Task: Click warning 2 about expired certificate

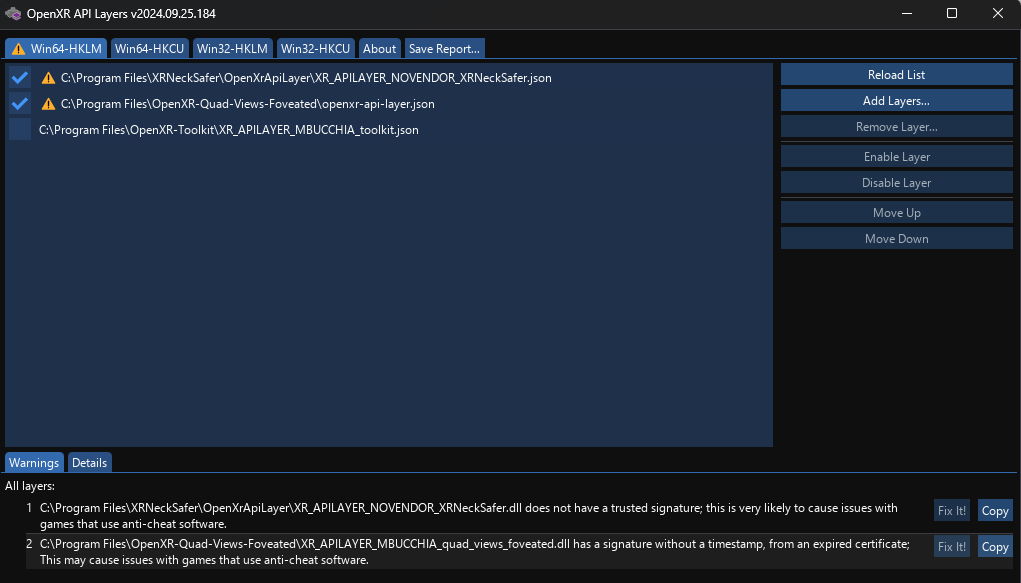Action: (x=475, y=552)
